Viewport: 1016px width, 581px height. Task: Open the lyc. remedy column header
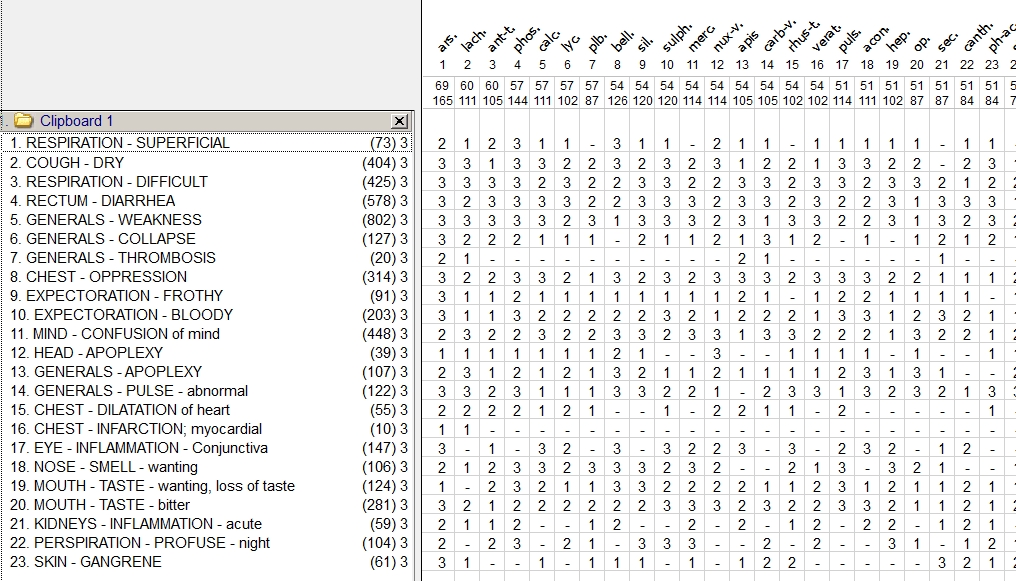(x=570, y=43)
